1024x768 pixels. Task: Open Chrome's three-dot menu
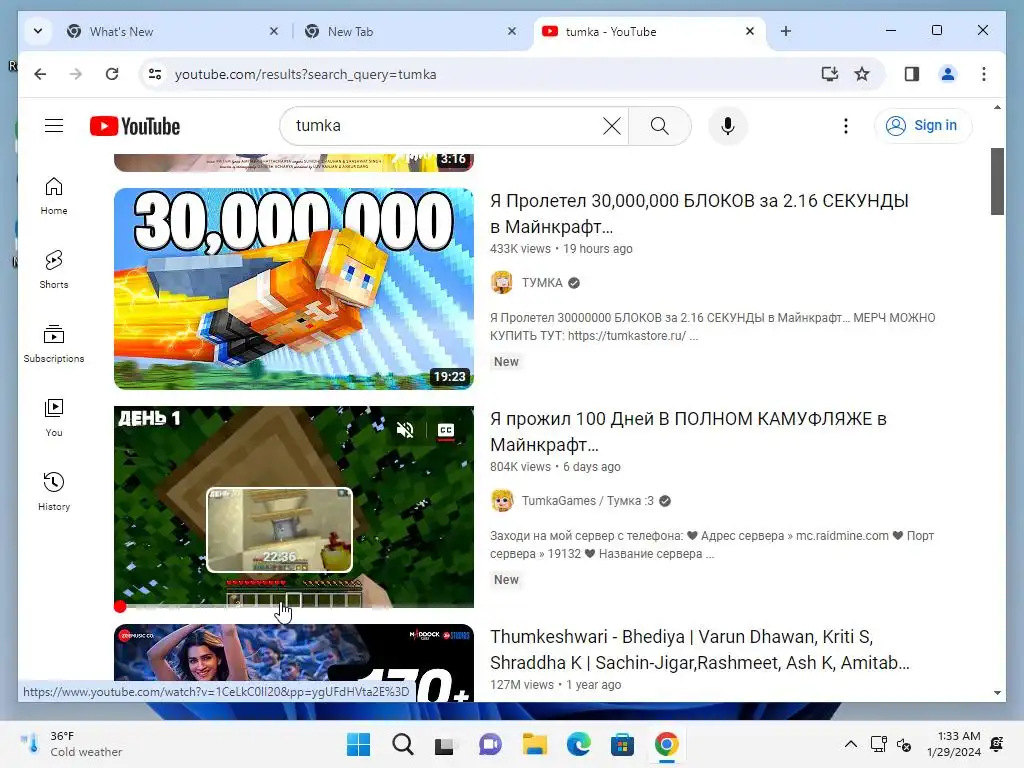984,74
